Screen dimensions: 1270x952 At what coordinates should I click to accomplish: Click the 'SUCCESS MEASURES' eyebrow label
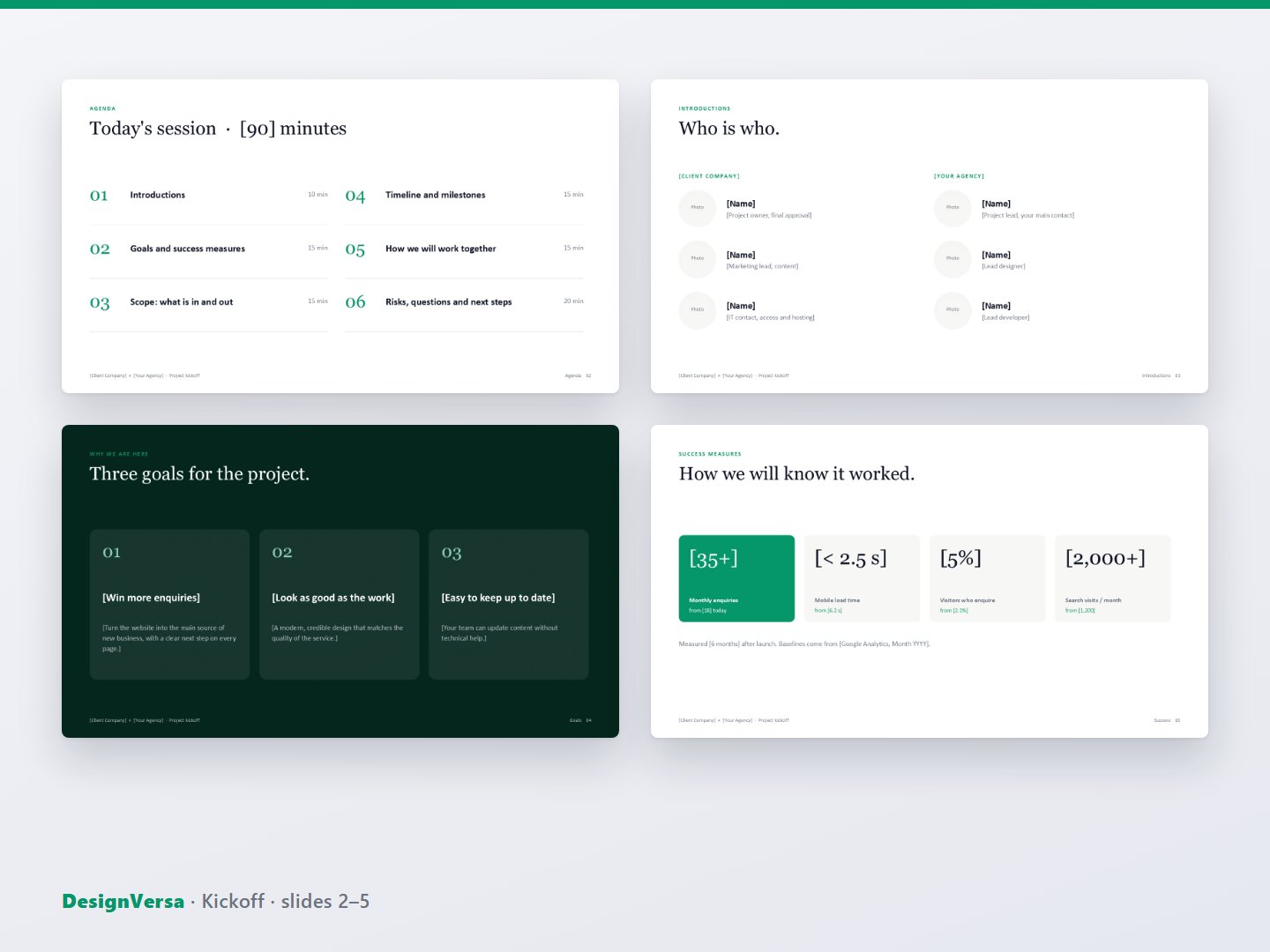710,454
